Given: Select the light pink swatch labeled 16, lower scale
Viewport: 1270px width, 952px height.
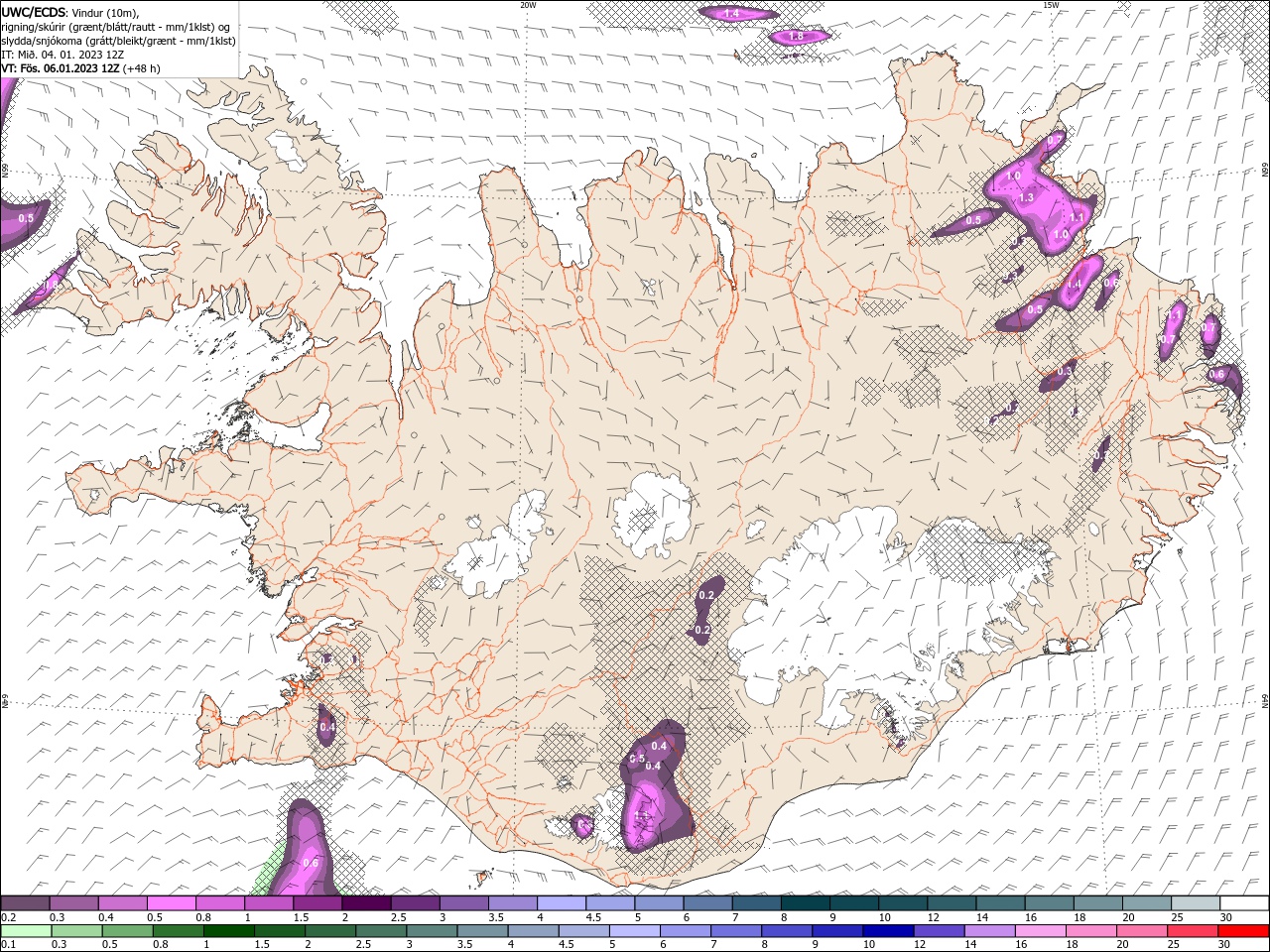Looking at the screenshot, I should [1040, 931].
